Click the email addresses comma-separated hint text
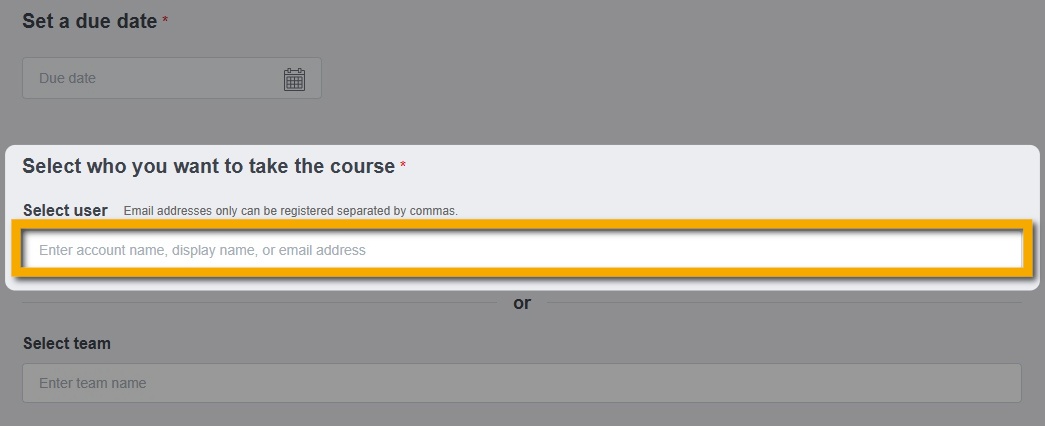 [x=290, y=211]
